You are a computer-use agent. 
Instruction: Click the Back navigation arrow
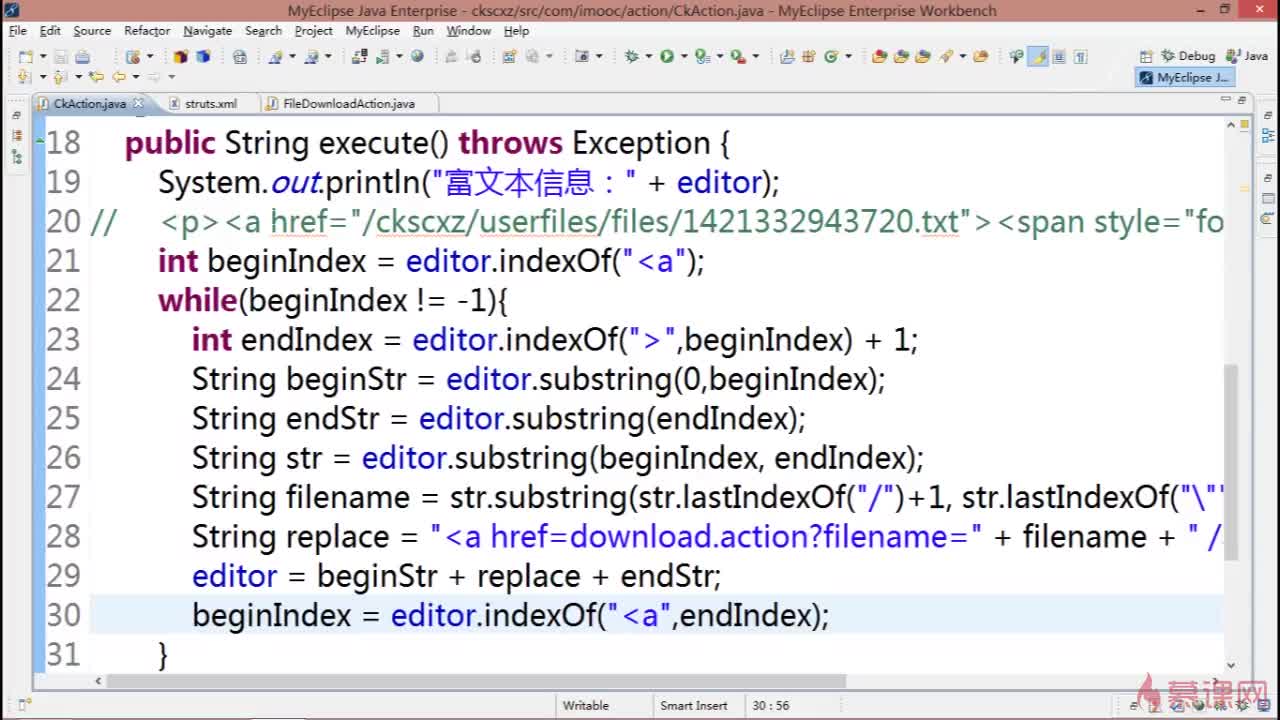click(x=119, y=77)
